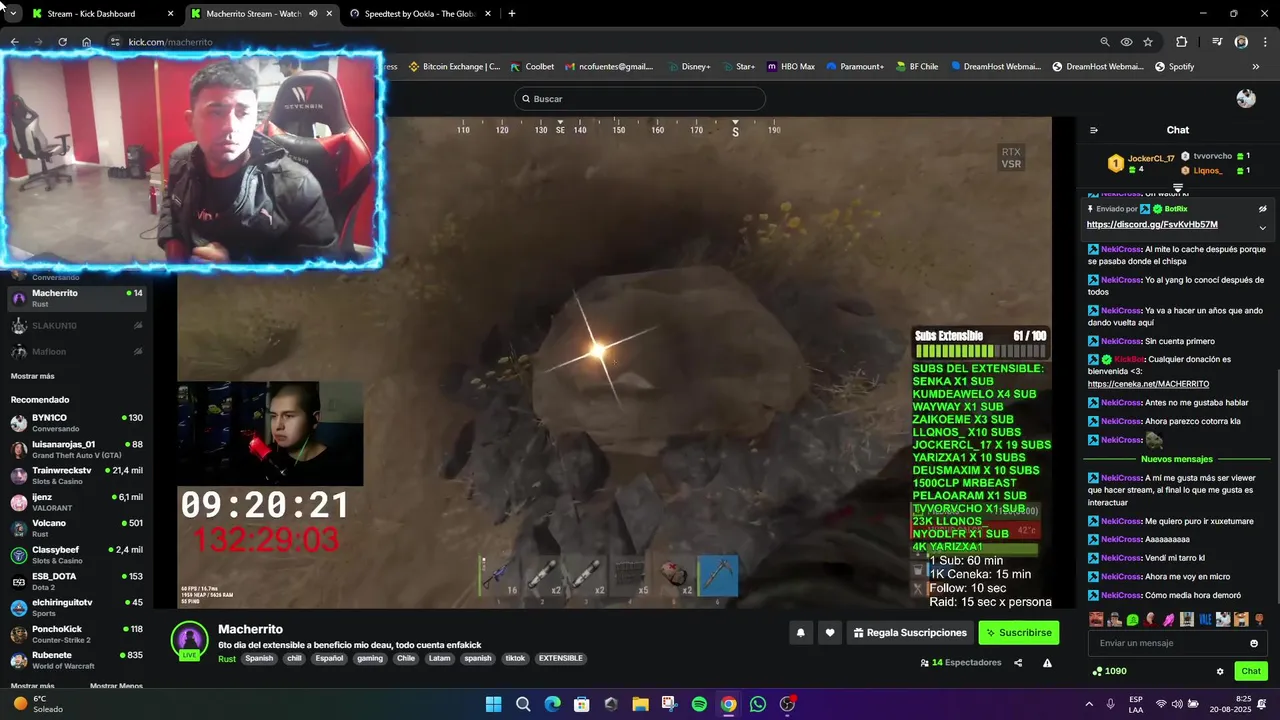The height and width of the screenshot is (720, 1280).
Task: Click the Buscar search field
Action: click(x=640, y=99)
